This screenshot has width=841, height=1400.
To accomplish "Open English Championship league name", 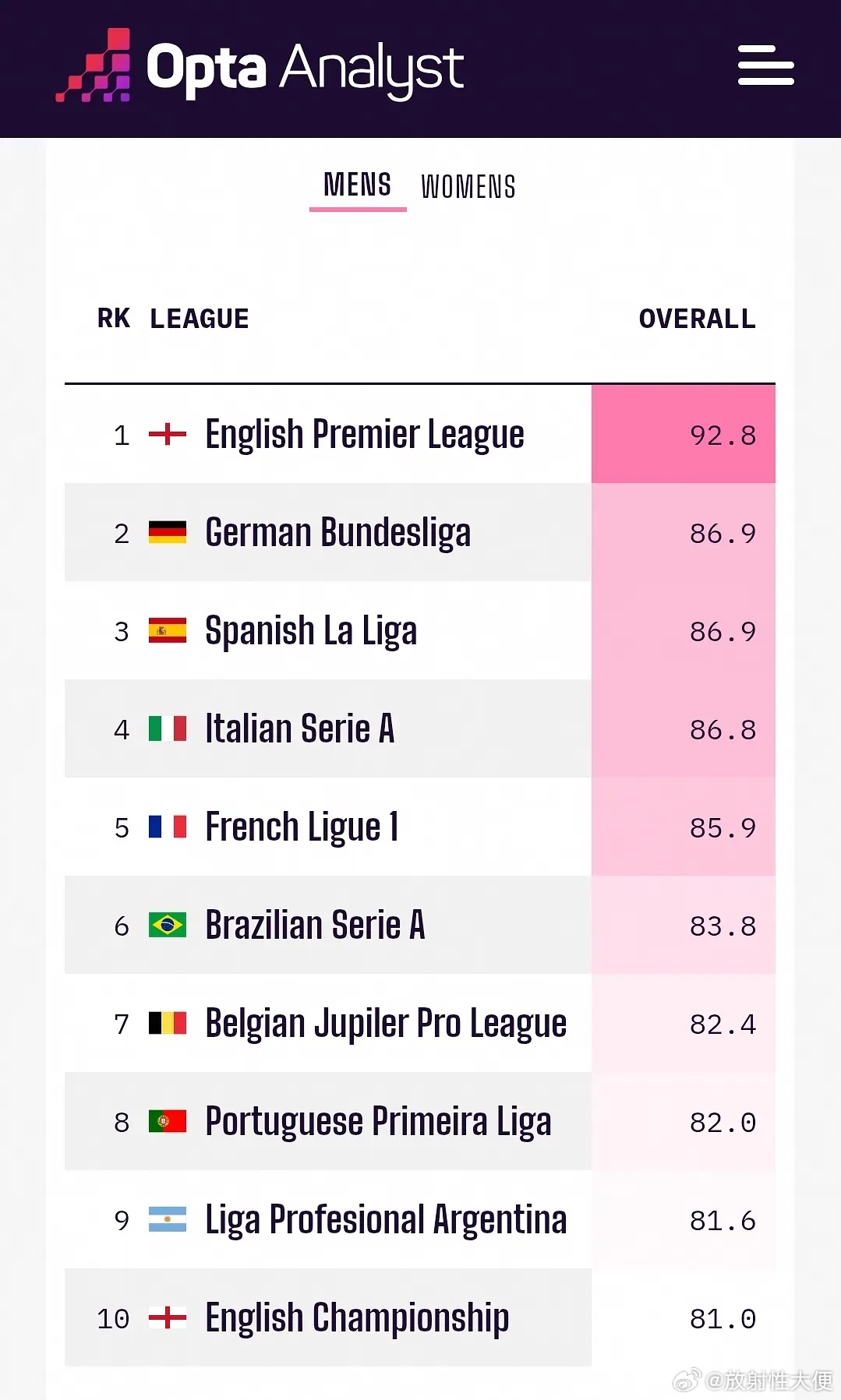I will point(357,1318).
